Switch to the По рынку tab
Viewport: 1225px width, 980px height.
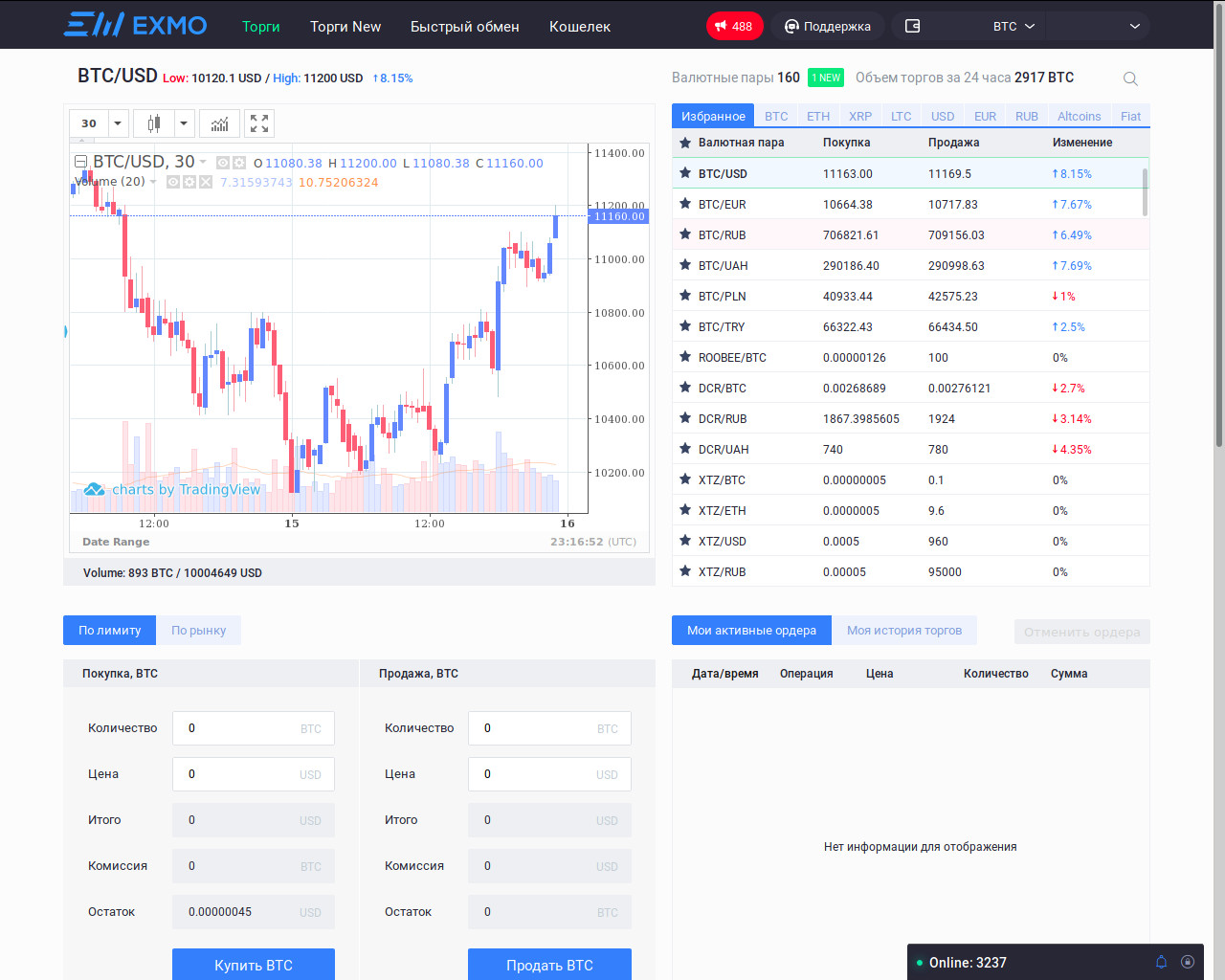coord(199,630)
